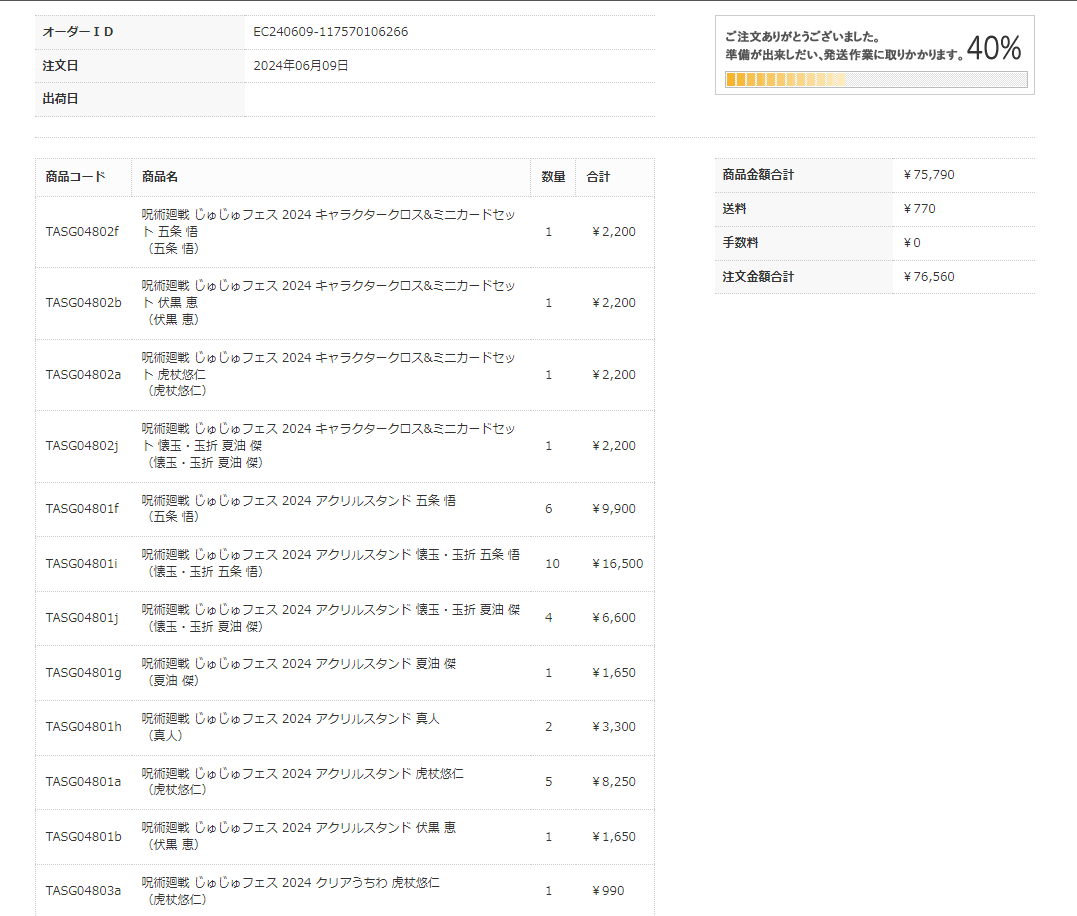Click アクリルスタンド 虎杖悠仁 product name
This screenshot has height=916, width=1077.
point(302,781)
